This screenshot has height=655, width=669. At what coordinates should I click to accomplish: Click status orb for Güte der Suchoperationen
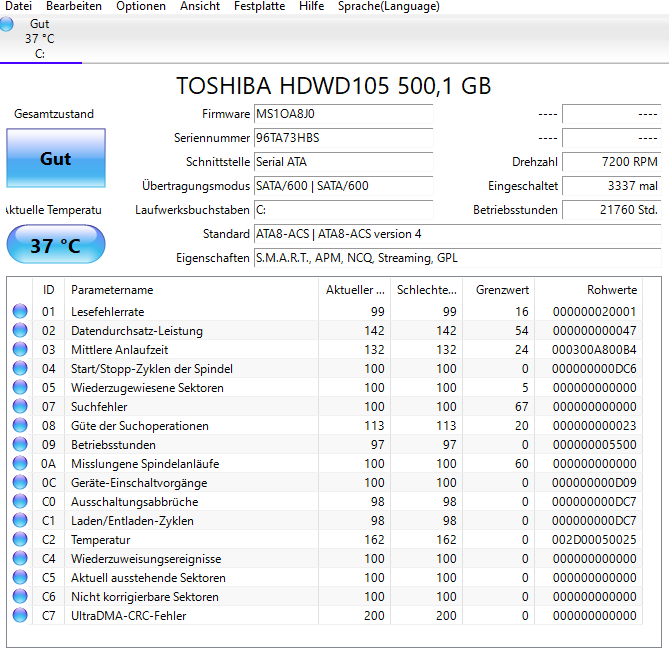coord(20,425)
